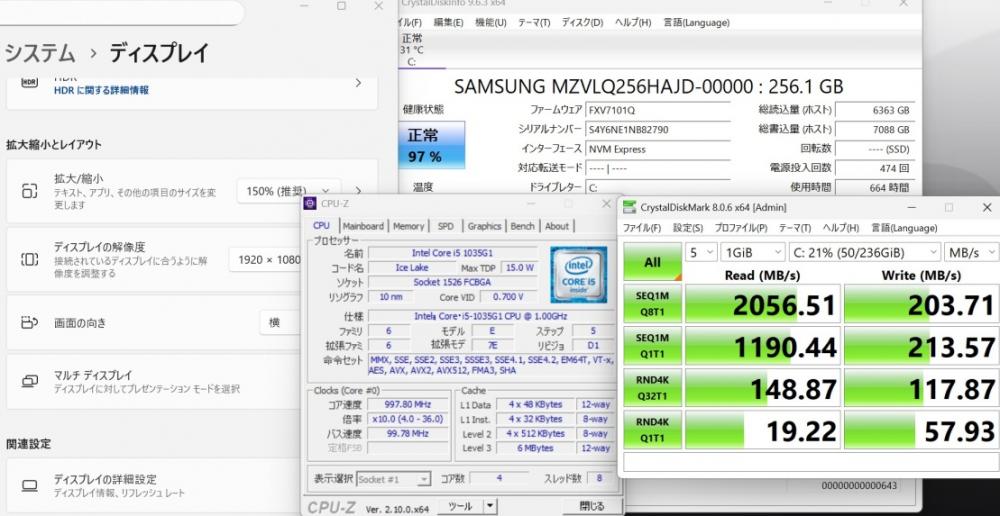Click the 2056.51 read result bar
The height and width of the screenshot is (516, 1000).
pos(763,304)
